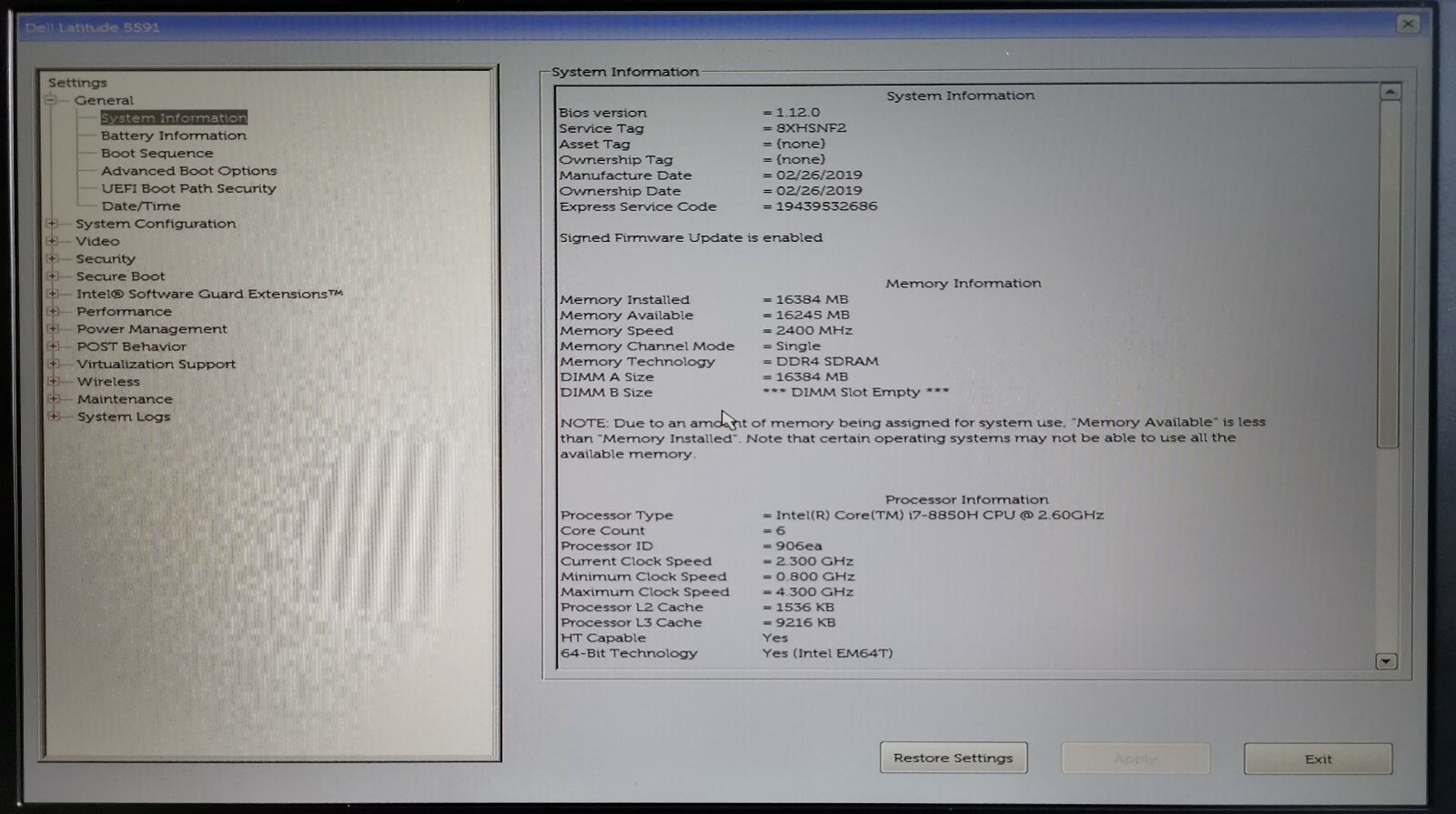1456x814 pixels.
Task: Select Intel Software Guard Extensions label
Action: [x=209, y=294]
